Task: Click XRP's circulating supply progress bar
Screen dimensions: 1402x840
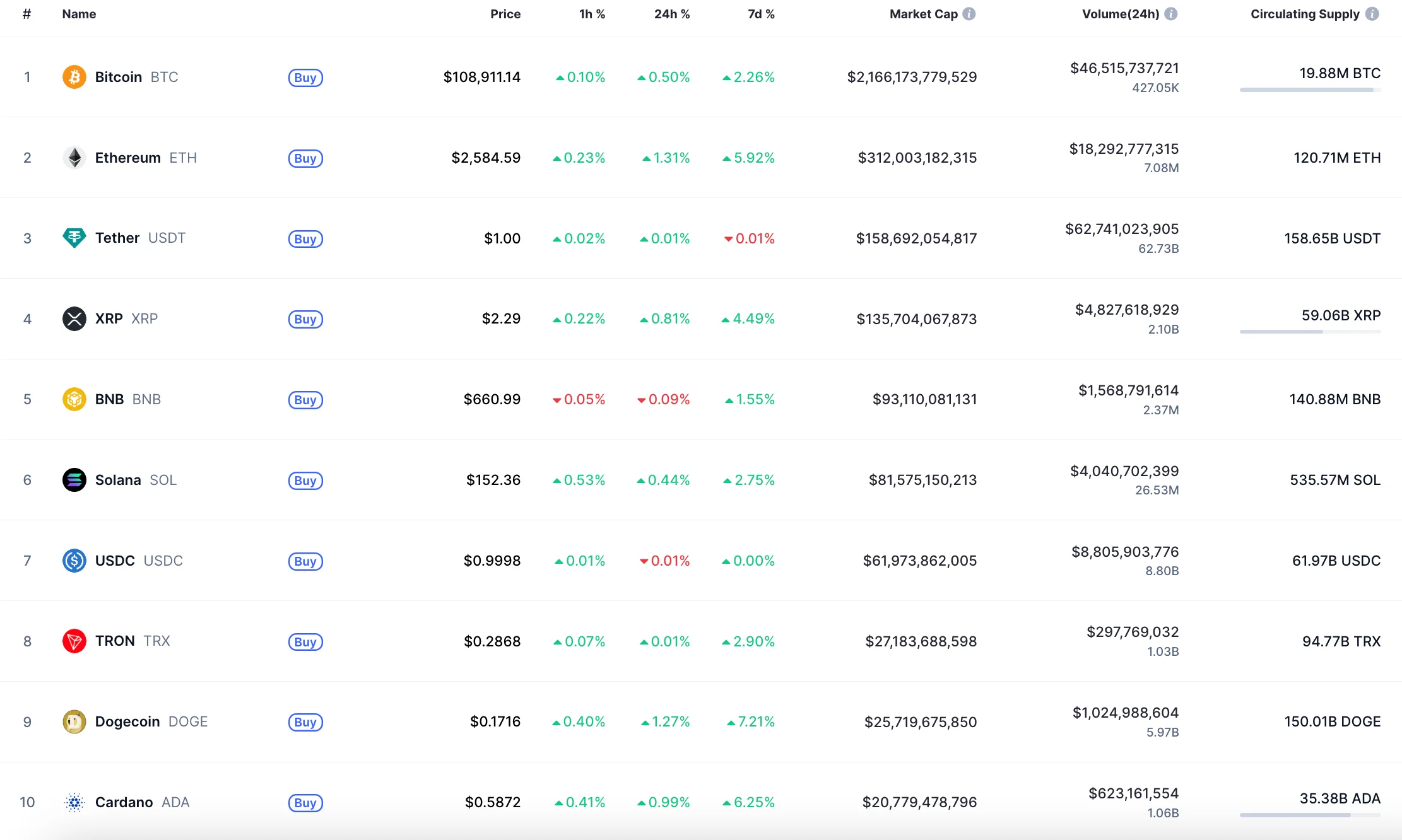Action: (1310, 332)
